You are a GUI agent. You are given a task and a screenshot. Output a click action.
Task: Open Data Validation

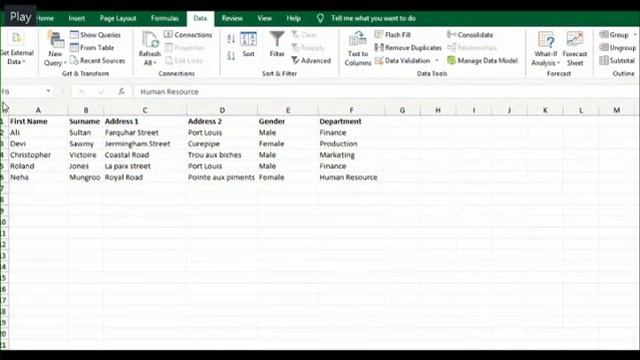point(403,60)
